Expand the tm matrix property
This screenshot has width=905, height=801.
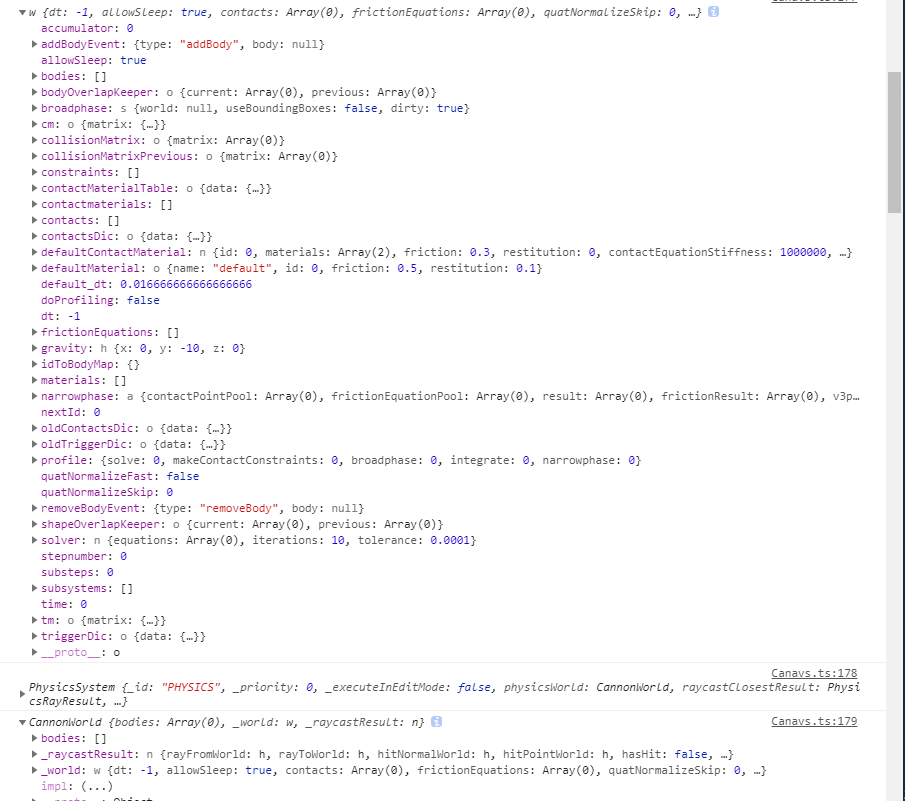(34, 620)
